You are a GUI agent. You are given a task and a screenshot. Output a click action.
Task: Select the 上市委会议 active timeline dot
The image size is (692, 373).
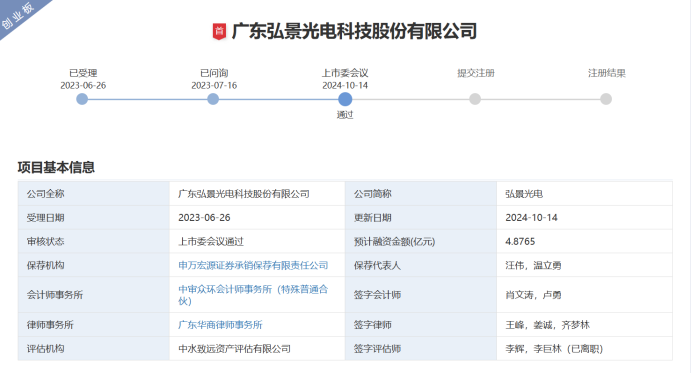345,99
